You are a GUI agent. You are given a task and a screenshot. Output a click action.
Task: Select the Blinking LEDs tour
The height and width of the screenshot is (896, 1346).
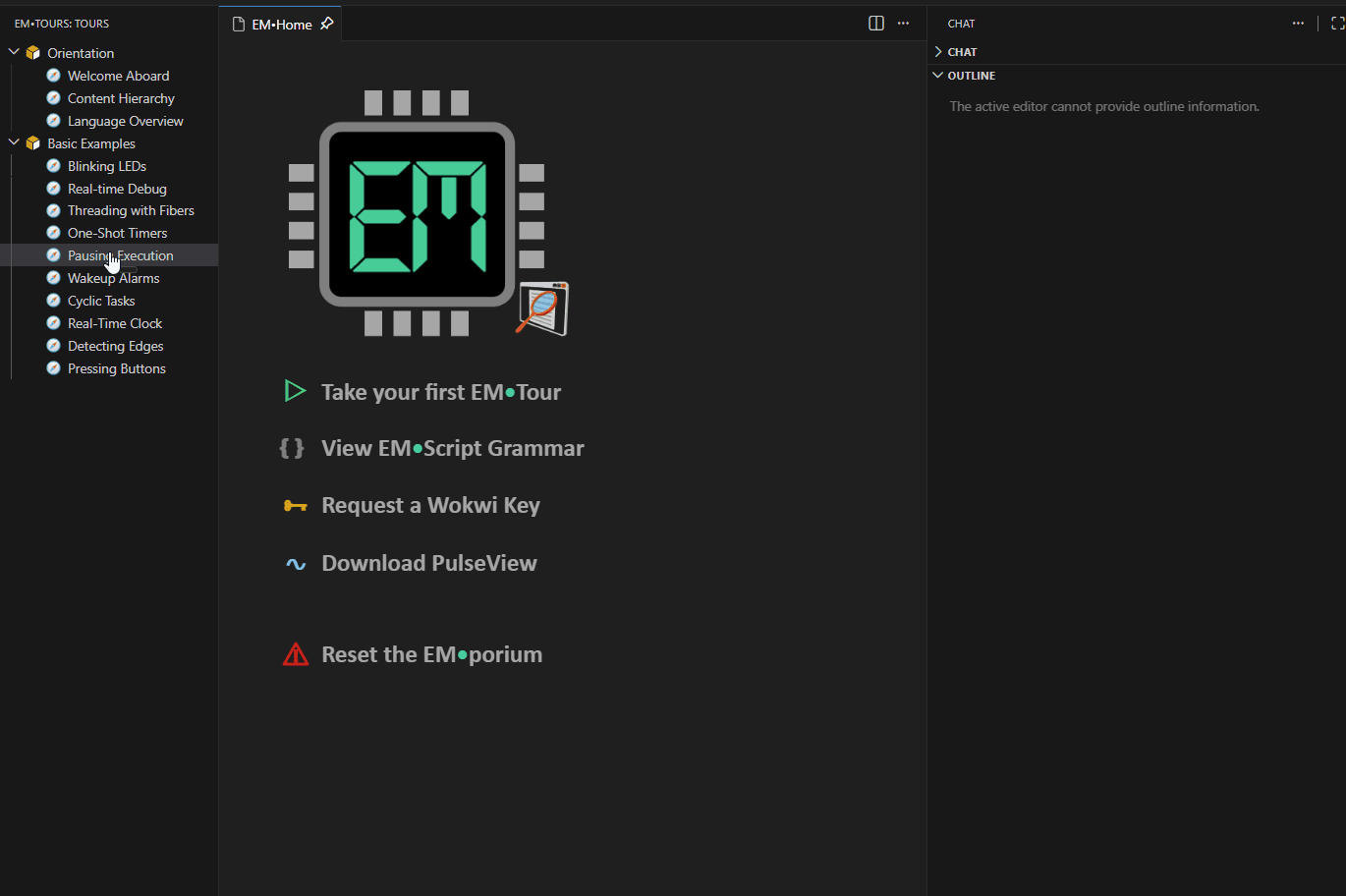tap(106, 166)
